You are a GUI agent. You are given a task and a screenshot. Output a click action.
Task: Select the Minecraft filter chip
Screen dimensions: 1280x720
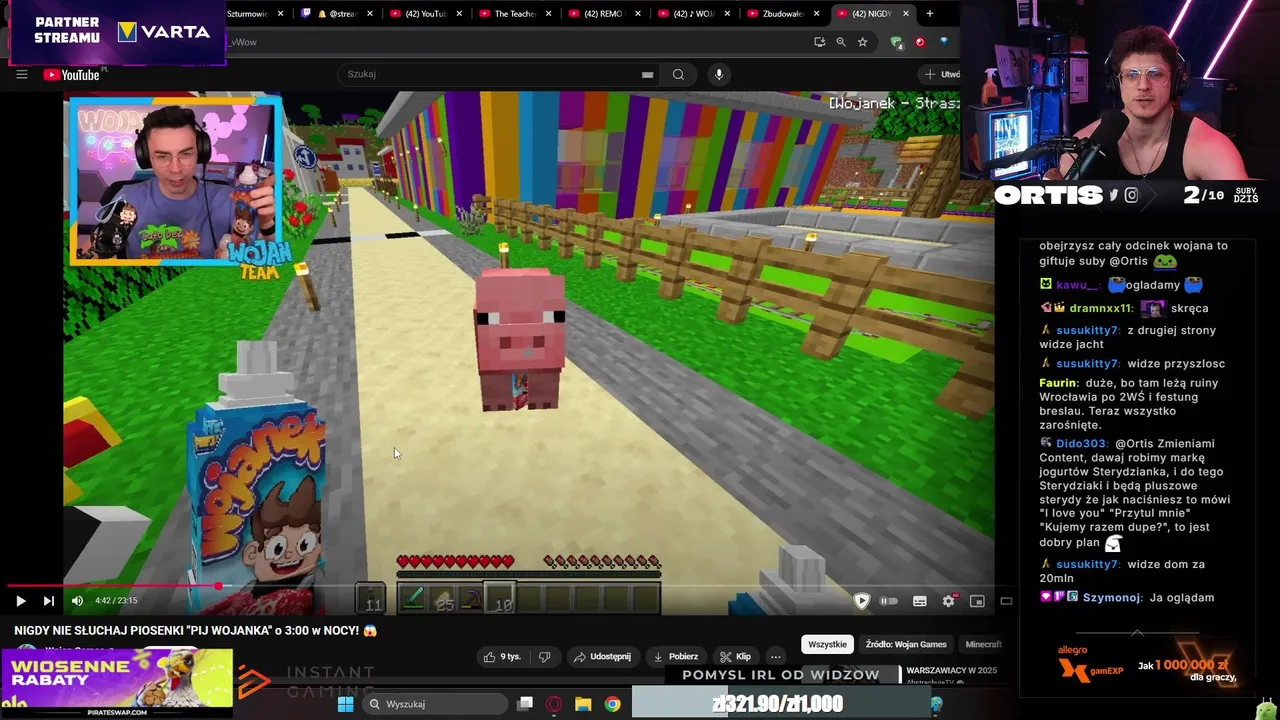pyautogui.click(x=983, y=644)
